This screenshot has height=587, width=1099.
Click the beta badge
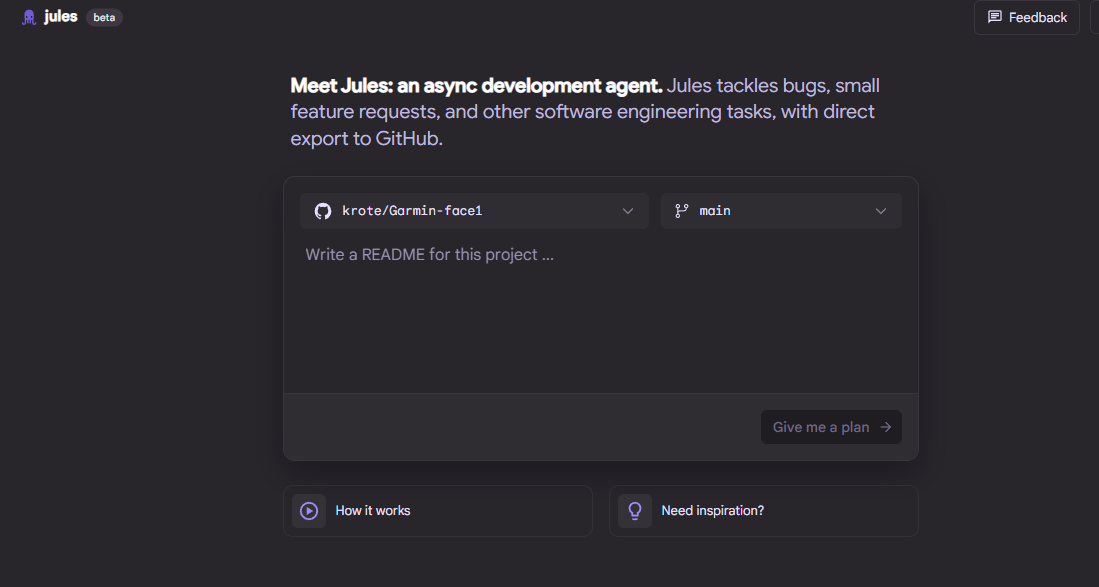click(104, 18)
